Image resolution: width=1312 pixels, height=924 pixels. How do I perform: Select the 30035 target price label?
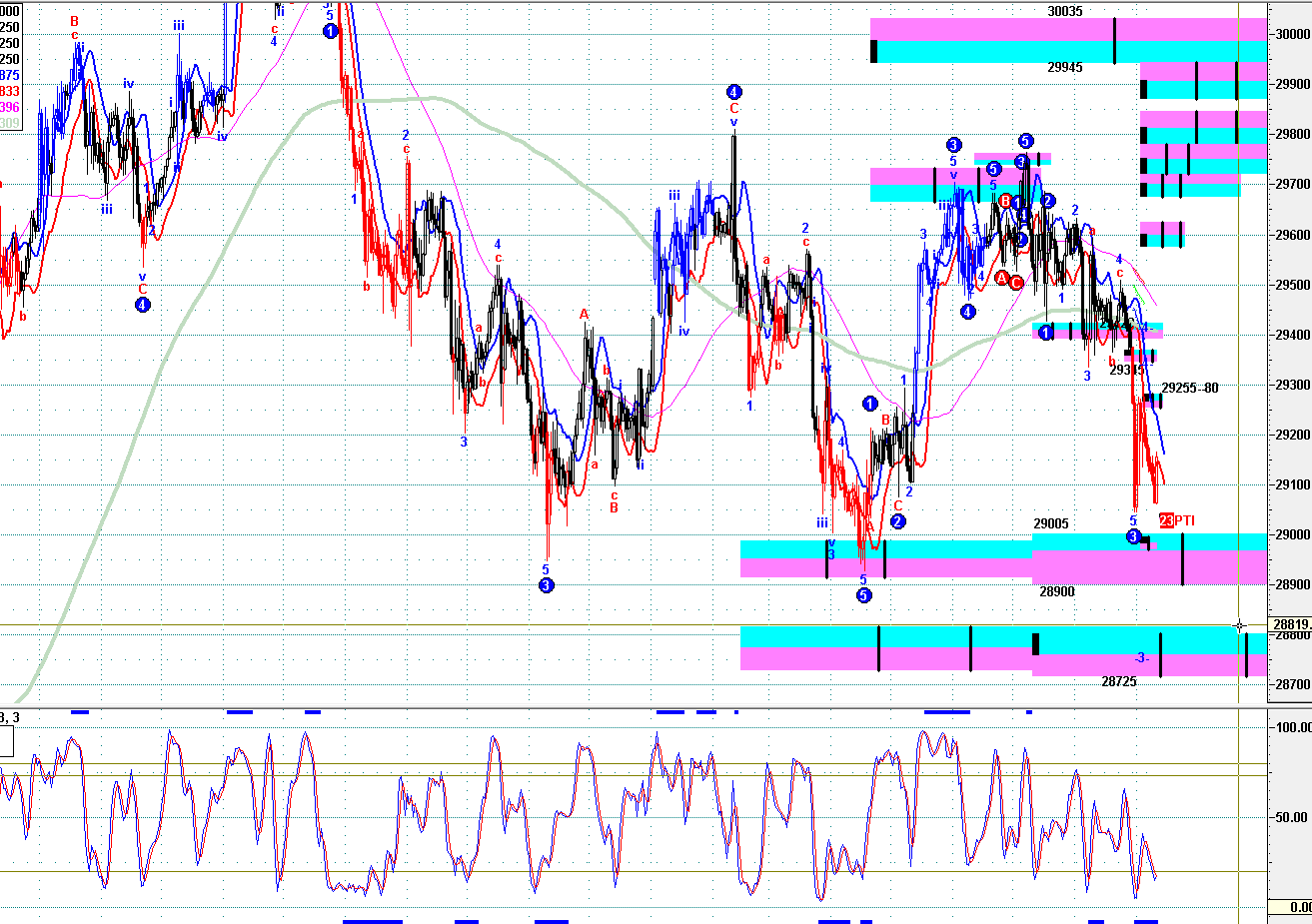(x=1065, y=12)
